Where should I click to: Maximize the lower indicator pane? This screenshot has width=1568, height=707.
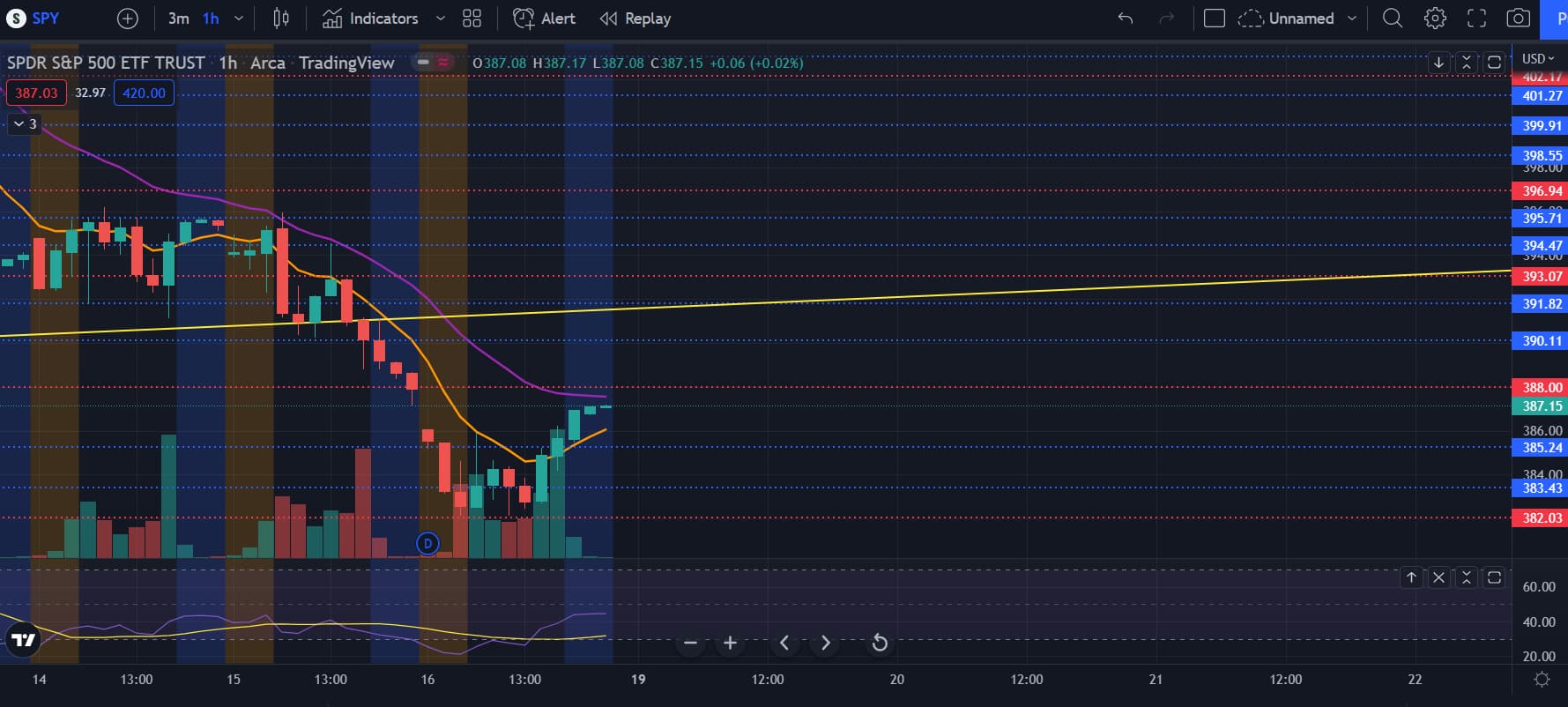[1494, 577]
